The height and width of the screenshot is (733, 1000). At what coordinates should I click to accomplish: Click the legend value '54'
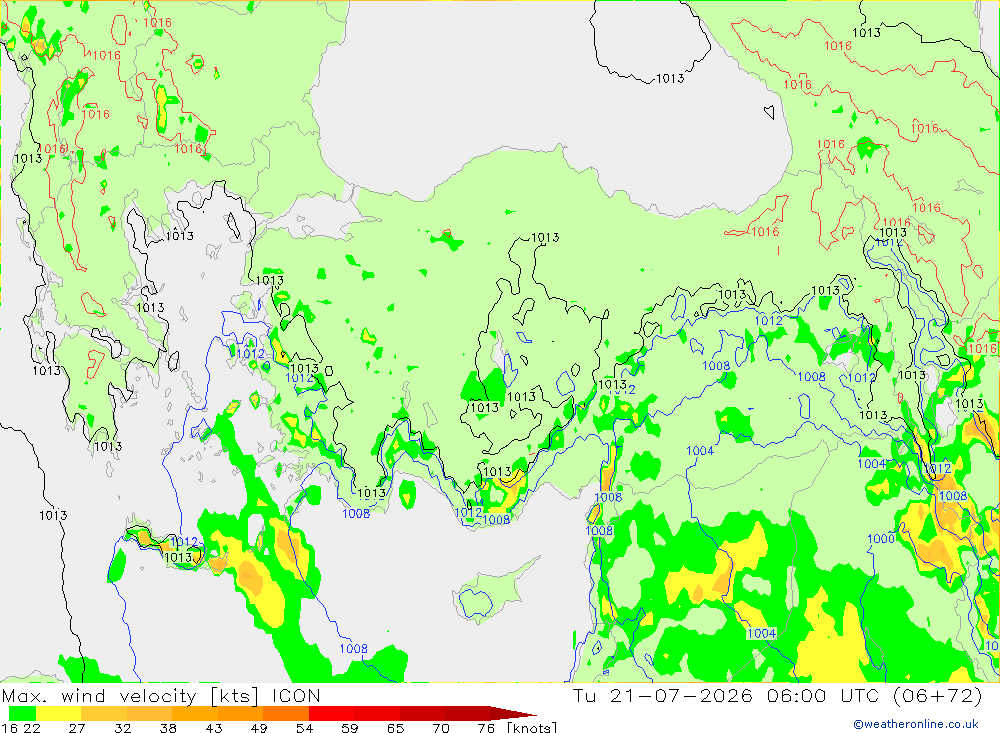pos(304,728)
